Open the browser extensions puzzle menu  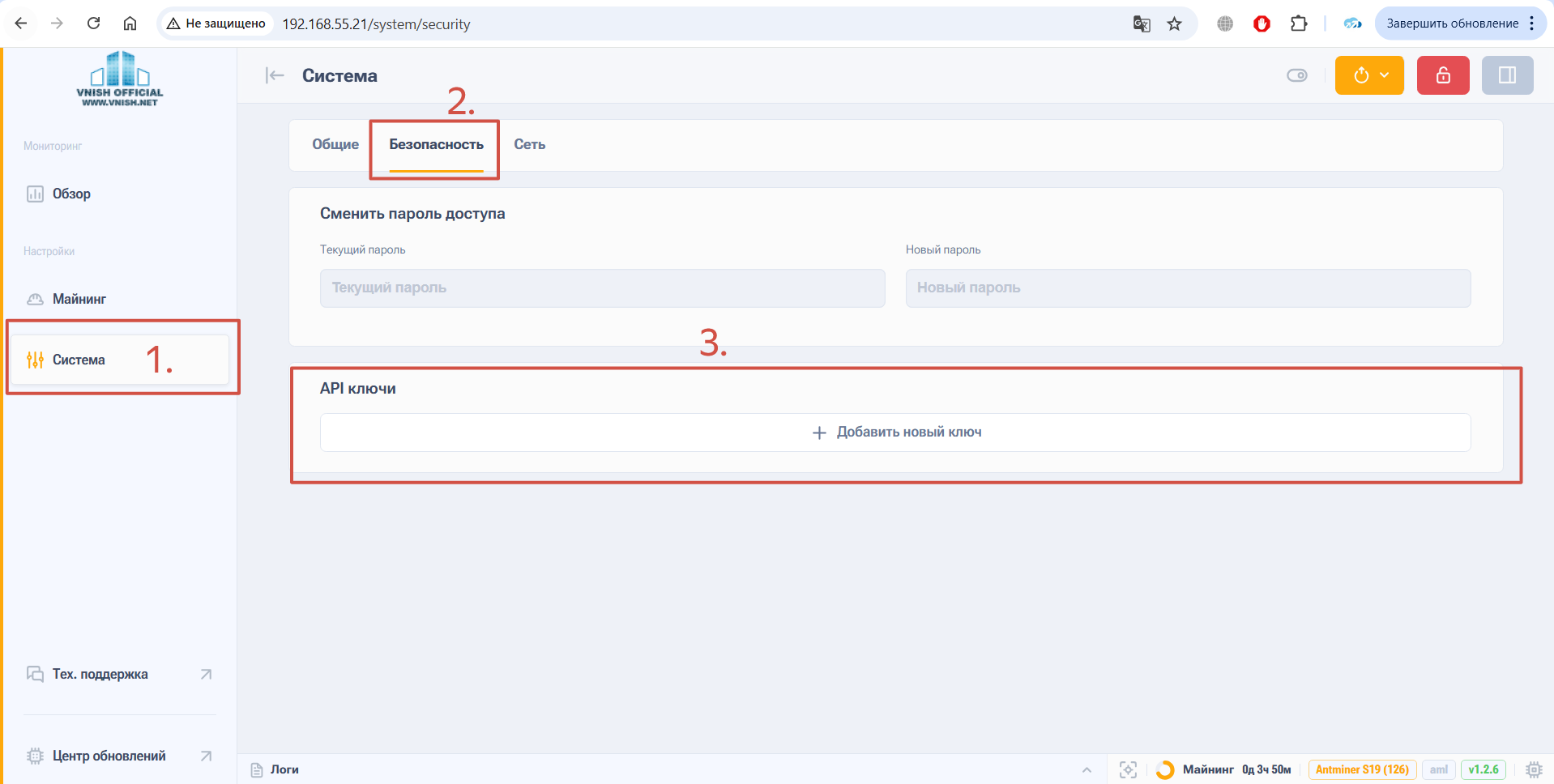click(x=1299, y=23)
